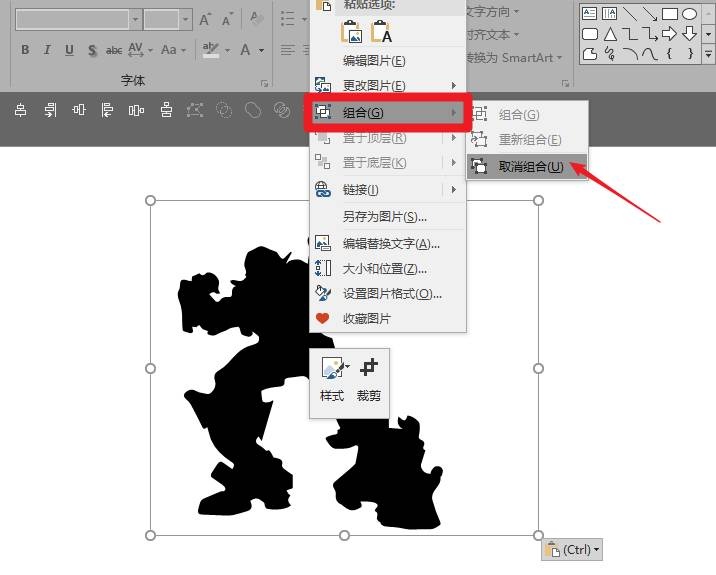Open the paragraph group dialog launcher
This screenshot has height=575, width=716.
(566, 83)
